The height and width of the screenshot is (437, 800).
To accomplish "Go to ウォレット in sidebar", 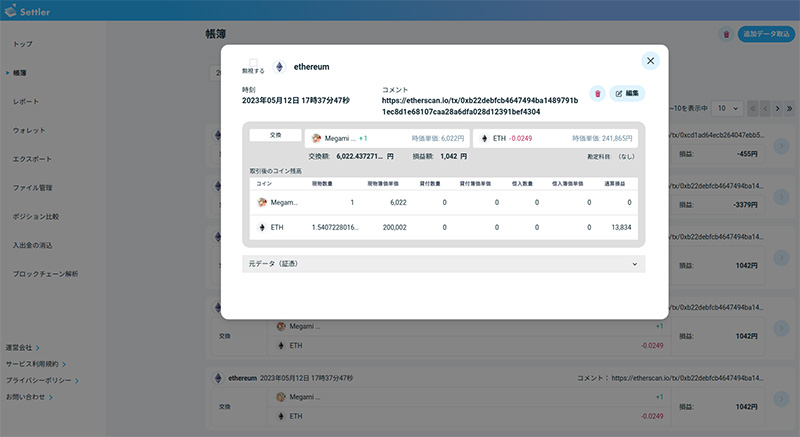I will [29, 131].
